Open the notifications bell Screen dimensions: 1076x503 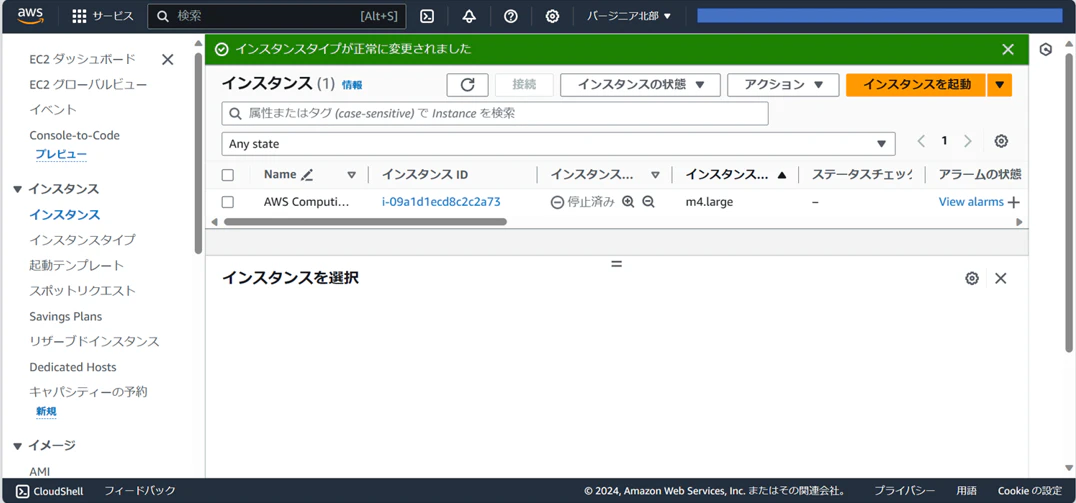click(469, 16)
